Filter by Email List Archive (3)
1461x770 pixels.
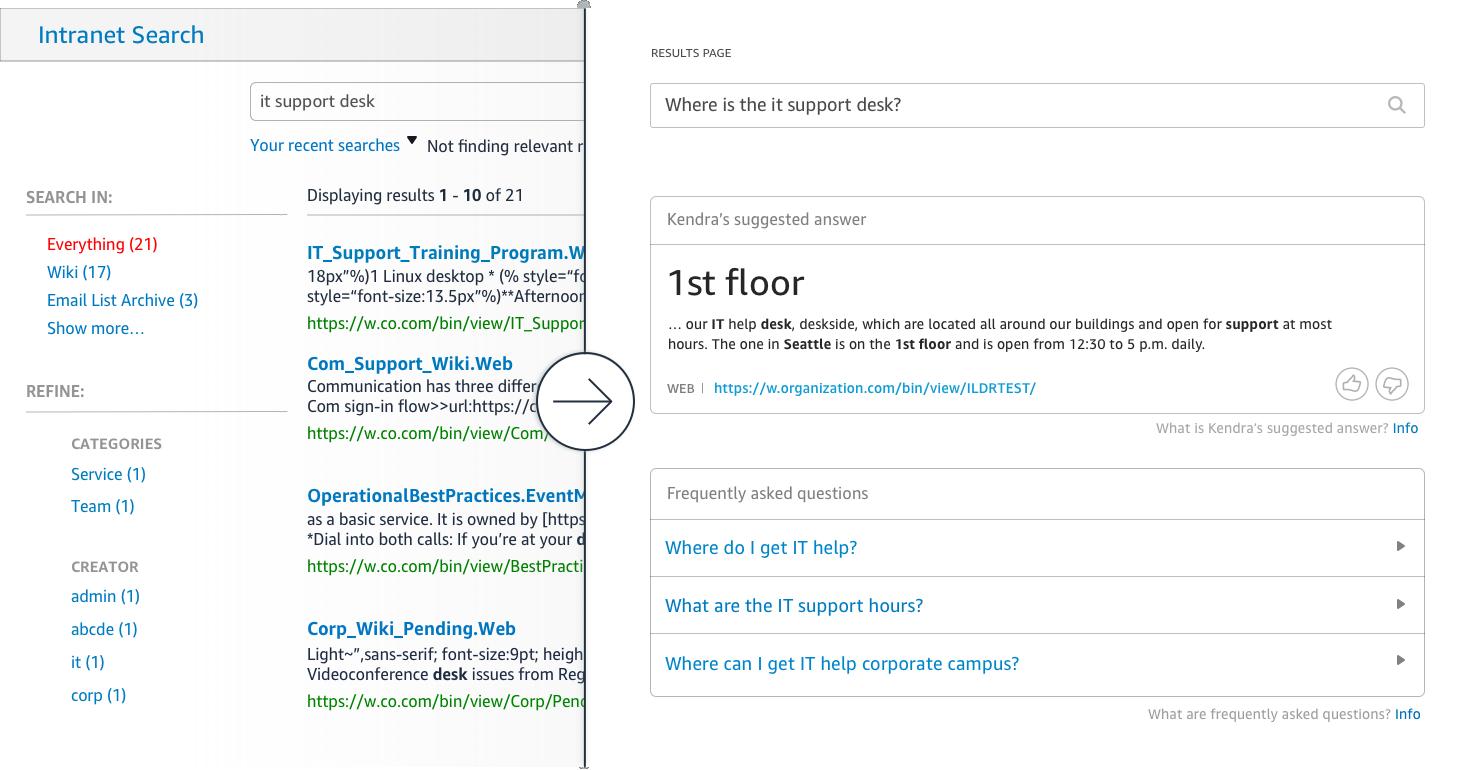(122, 300)
